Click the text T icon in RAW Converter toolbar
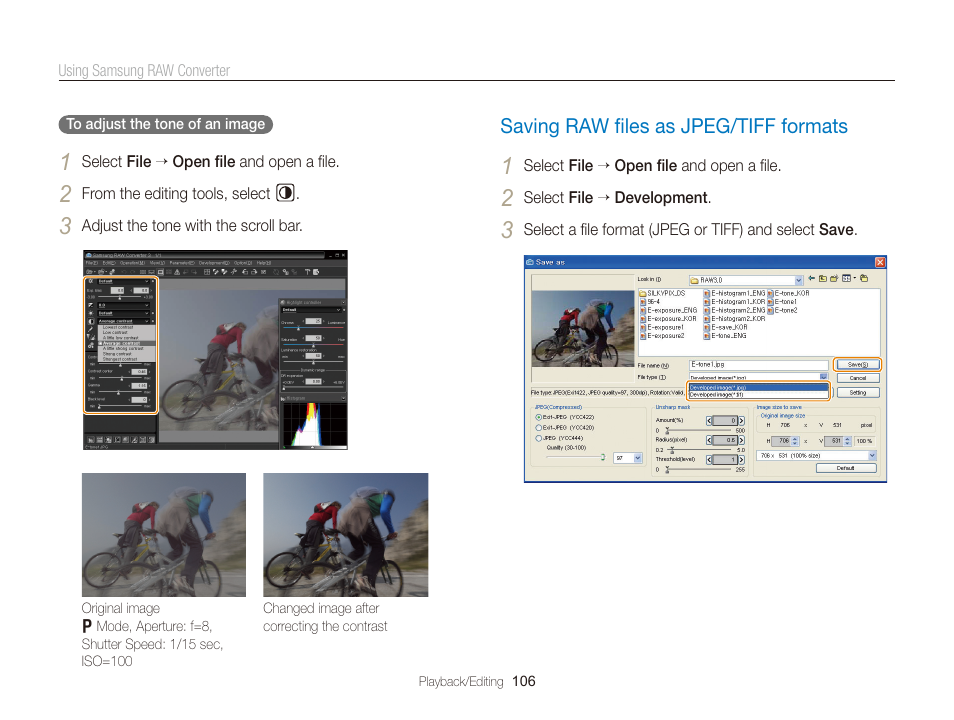This screenshot has height=720, width=954. pos(307,271)
